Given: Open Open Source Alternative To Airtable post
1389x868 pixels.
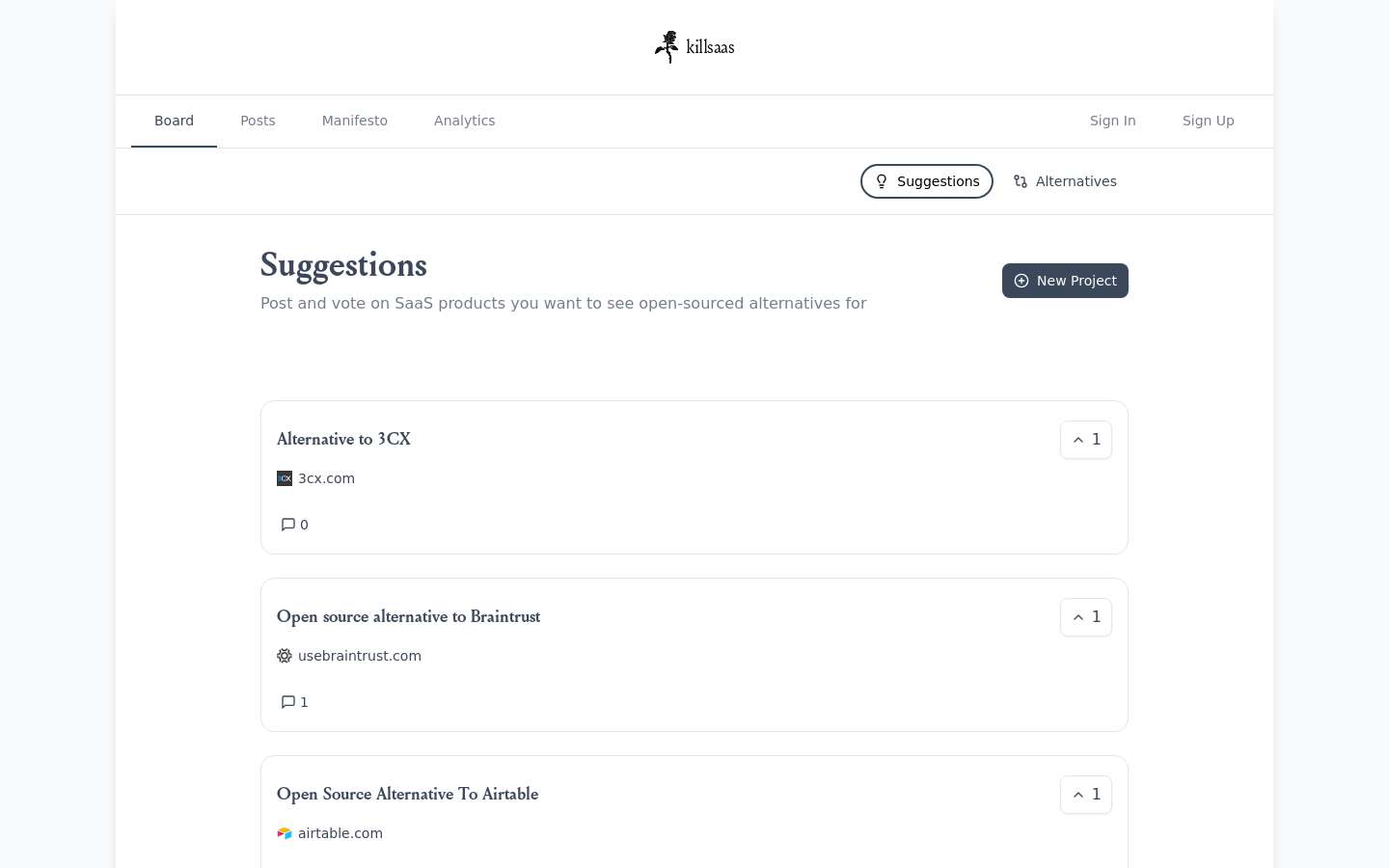Looking at the screenshot, I should pos(407,794).
